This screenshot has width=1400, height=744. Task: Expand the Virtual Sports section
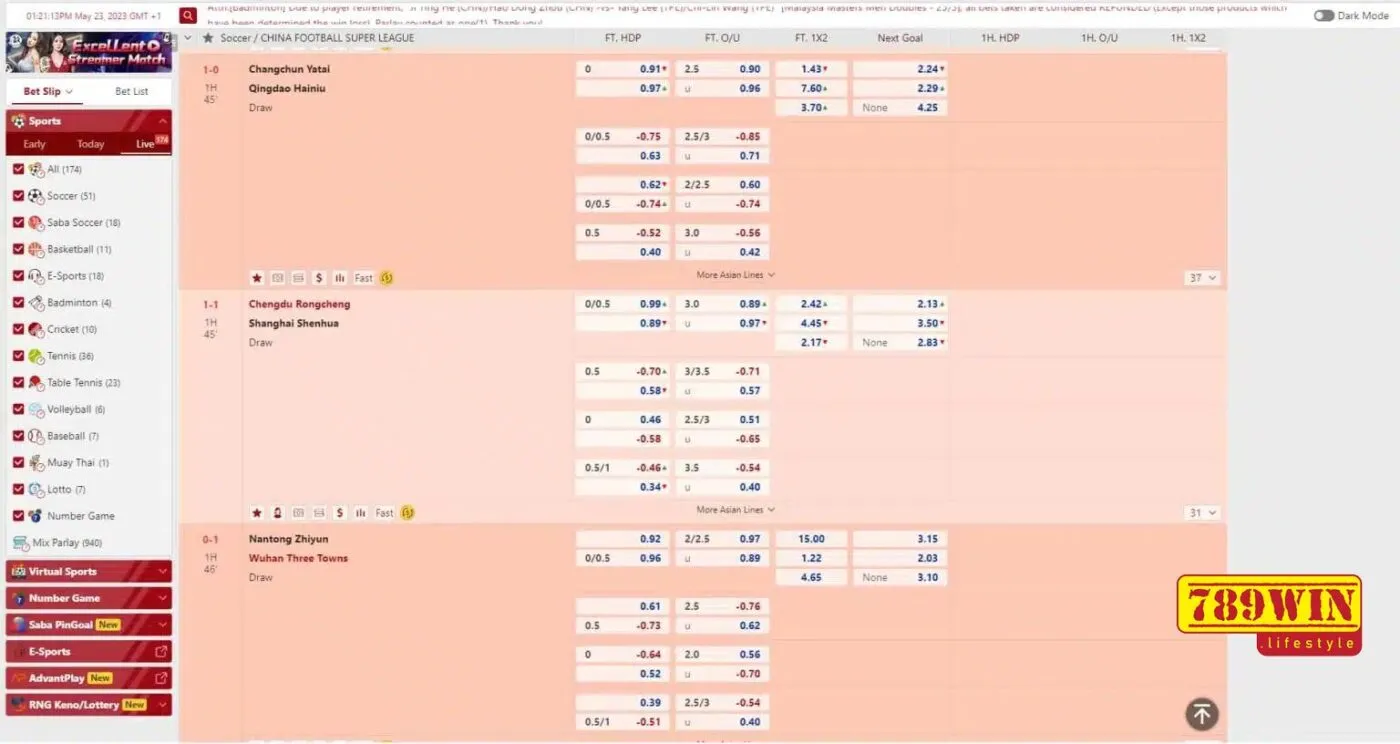(88, 570)
